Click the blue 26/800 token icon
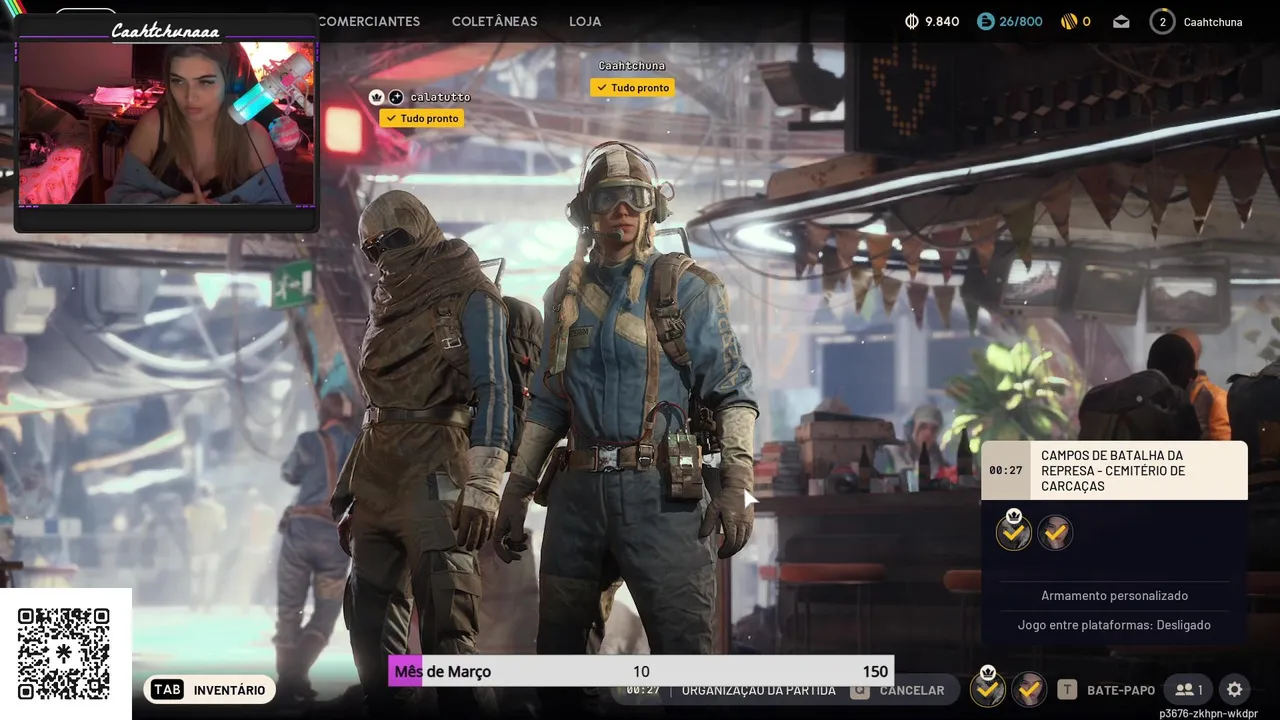The width and height of the screenshot is (1280, 720). coord(986,21)
